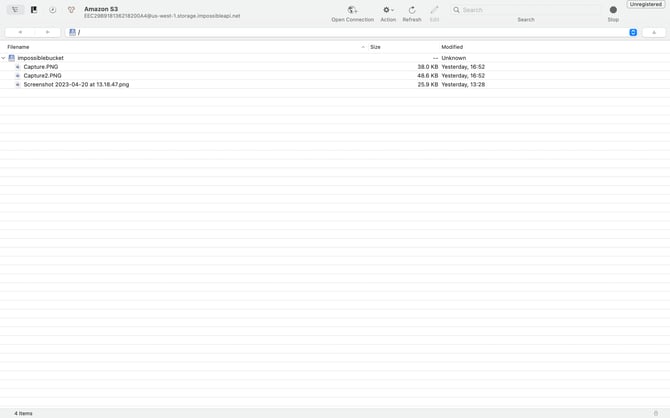Sort by the Filename column header
Screen dimensions: 670x418
(18, 47)
